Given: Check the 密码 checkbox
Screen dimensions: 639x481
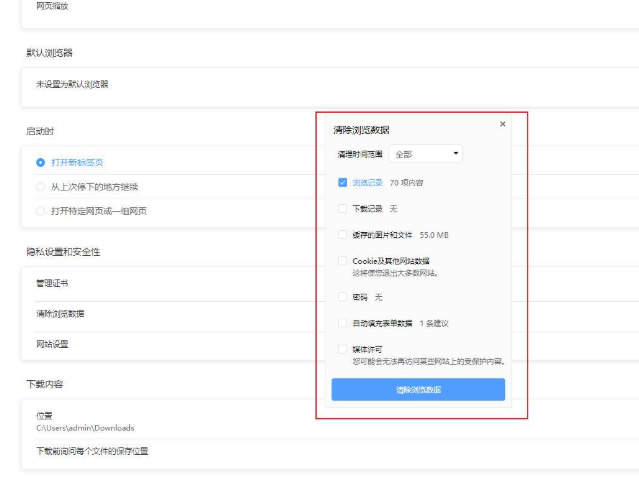Looking at the screenshot, I should (342, 297).
